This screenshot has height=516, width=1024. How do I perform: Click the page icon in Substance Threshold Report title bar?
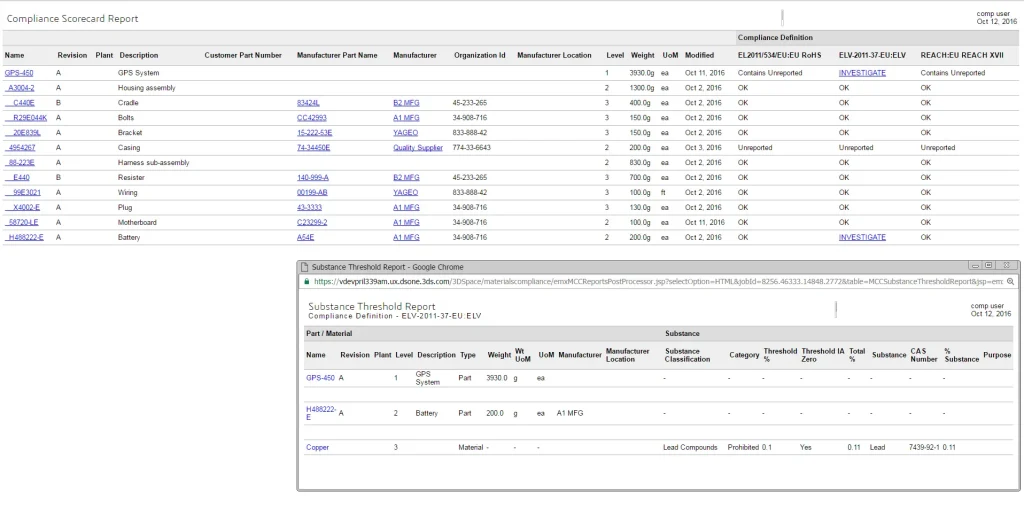pyautogui.click(x=305, y=267)
